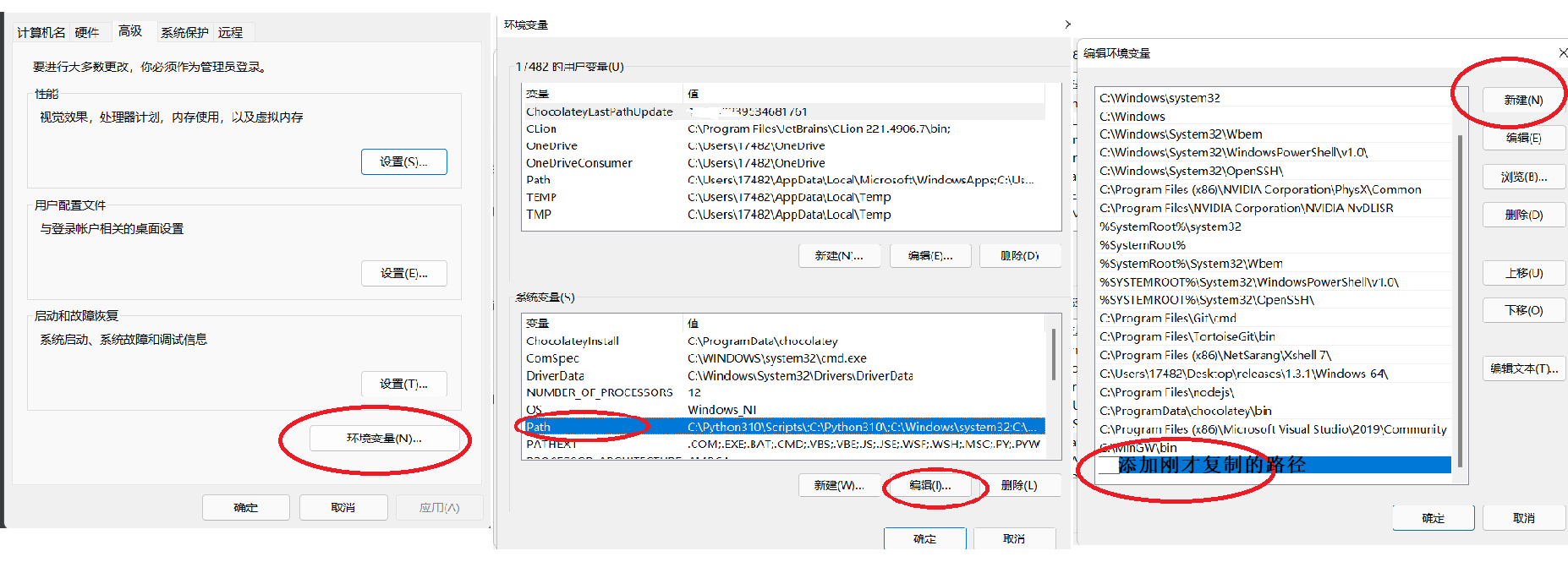Select the 高级 tab in System Properties

click(x=130, y=30)
